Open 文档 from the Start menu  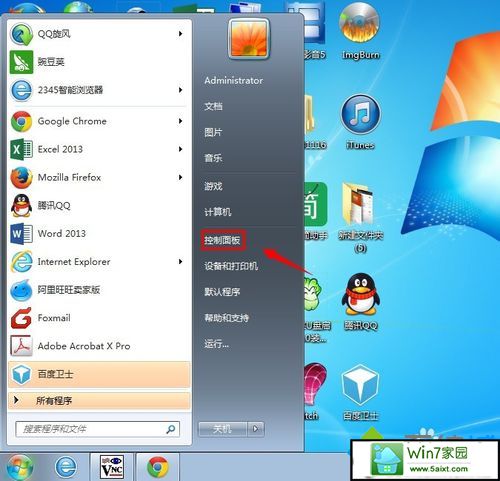pyautogui.click(x=213, y=107)
